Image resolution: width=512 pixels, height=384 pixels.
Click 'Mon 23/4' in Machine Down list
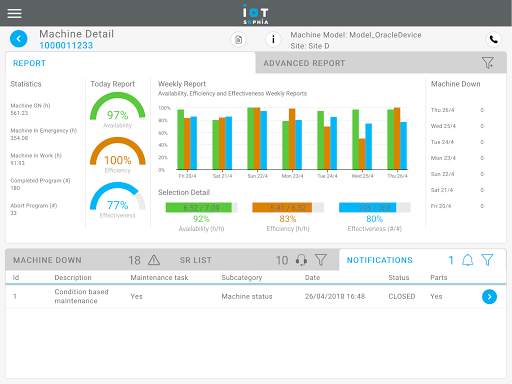443,158
